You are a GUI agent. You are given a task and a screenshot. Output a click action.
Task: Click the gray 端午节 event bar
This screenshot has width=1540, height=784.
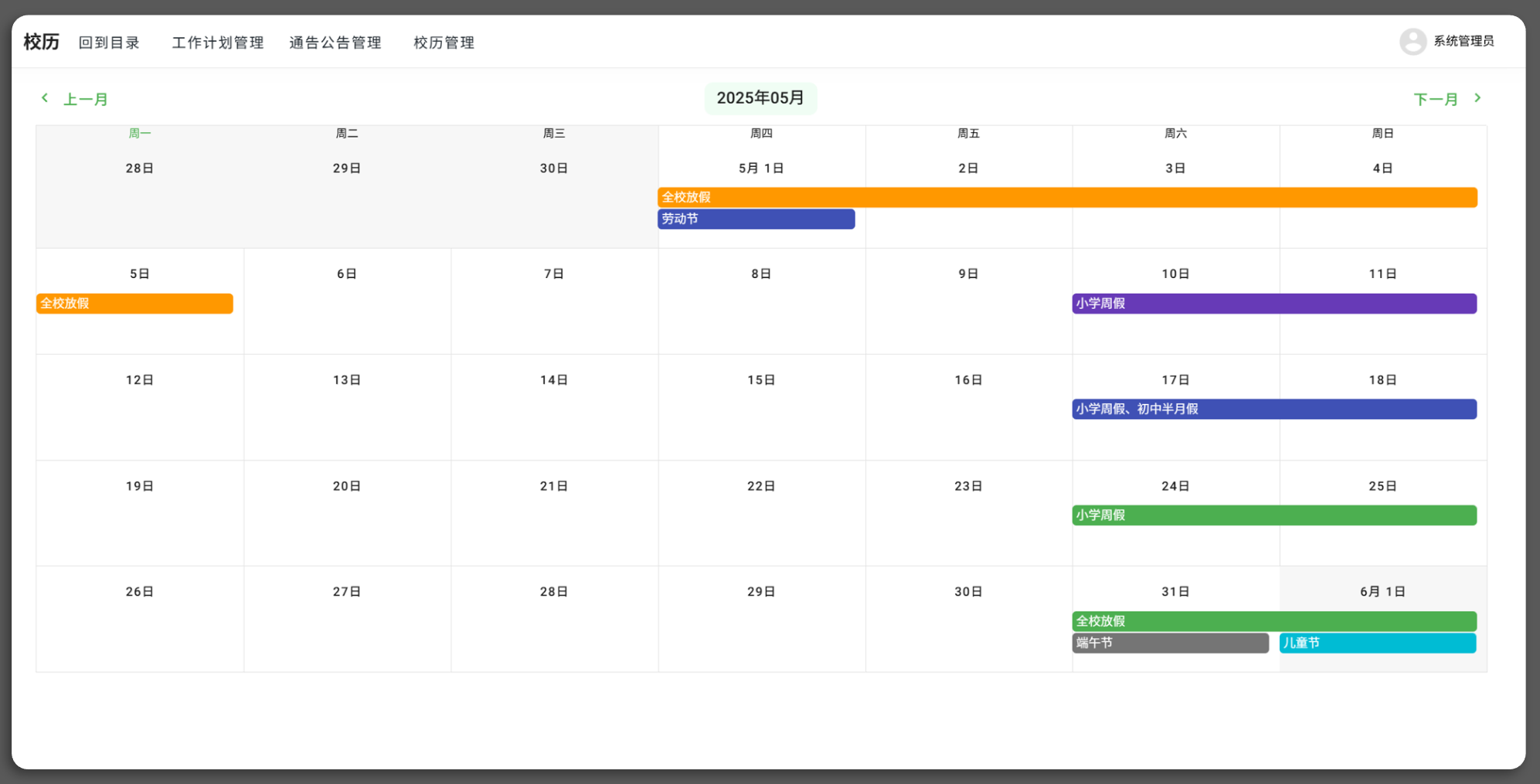point(1170,643)
